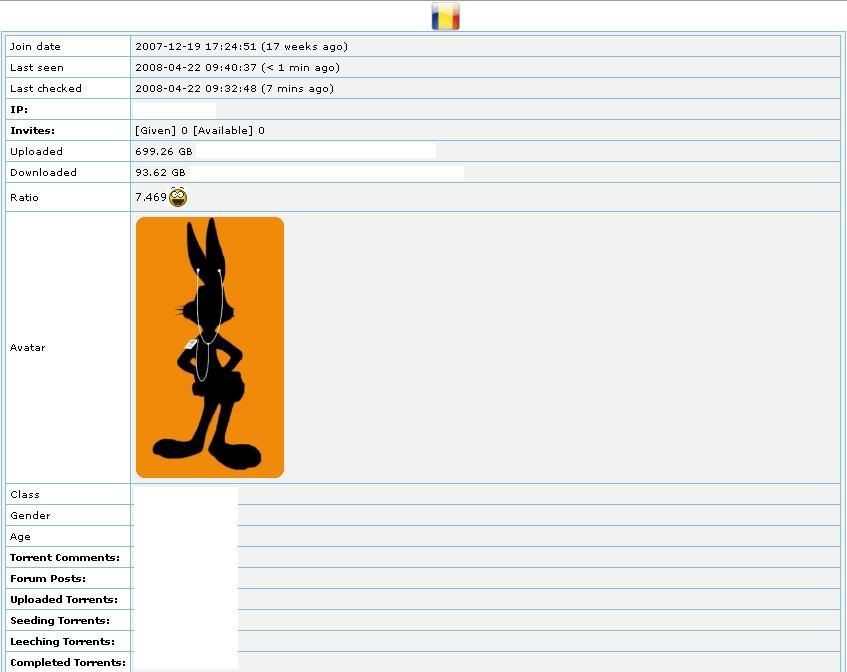847x672 pixels.
Task: Click the 'Last seen' label
Action: [37, 68]
